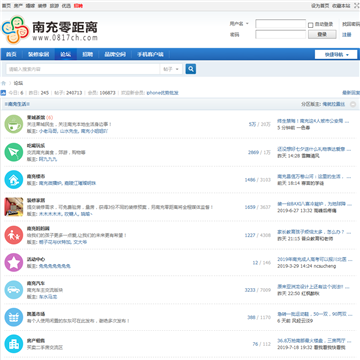Click the ncsucheng author name
This screenshot has height=360, width=360.
point(325,266)
